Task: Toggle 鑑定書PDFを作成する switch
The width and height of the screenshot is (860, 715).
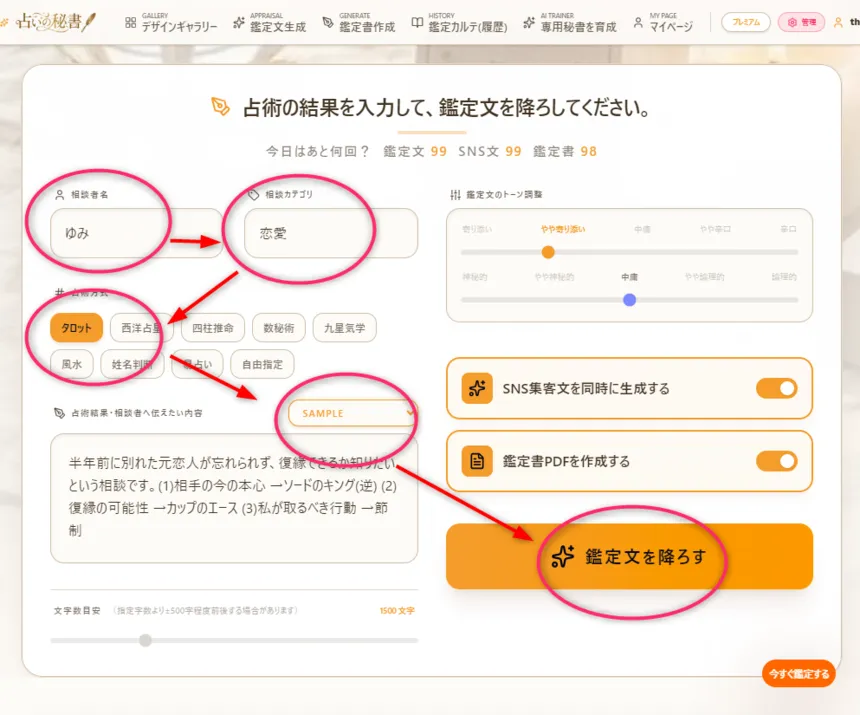Action: pyautogui.click(x=777, y=461)
